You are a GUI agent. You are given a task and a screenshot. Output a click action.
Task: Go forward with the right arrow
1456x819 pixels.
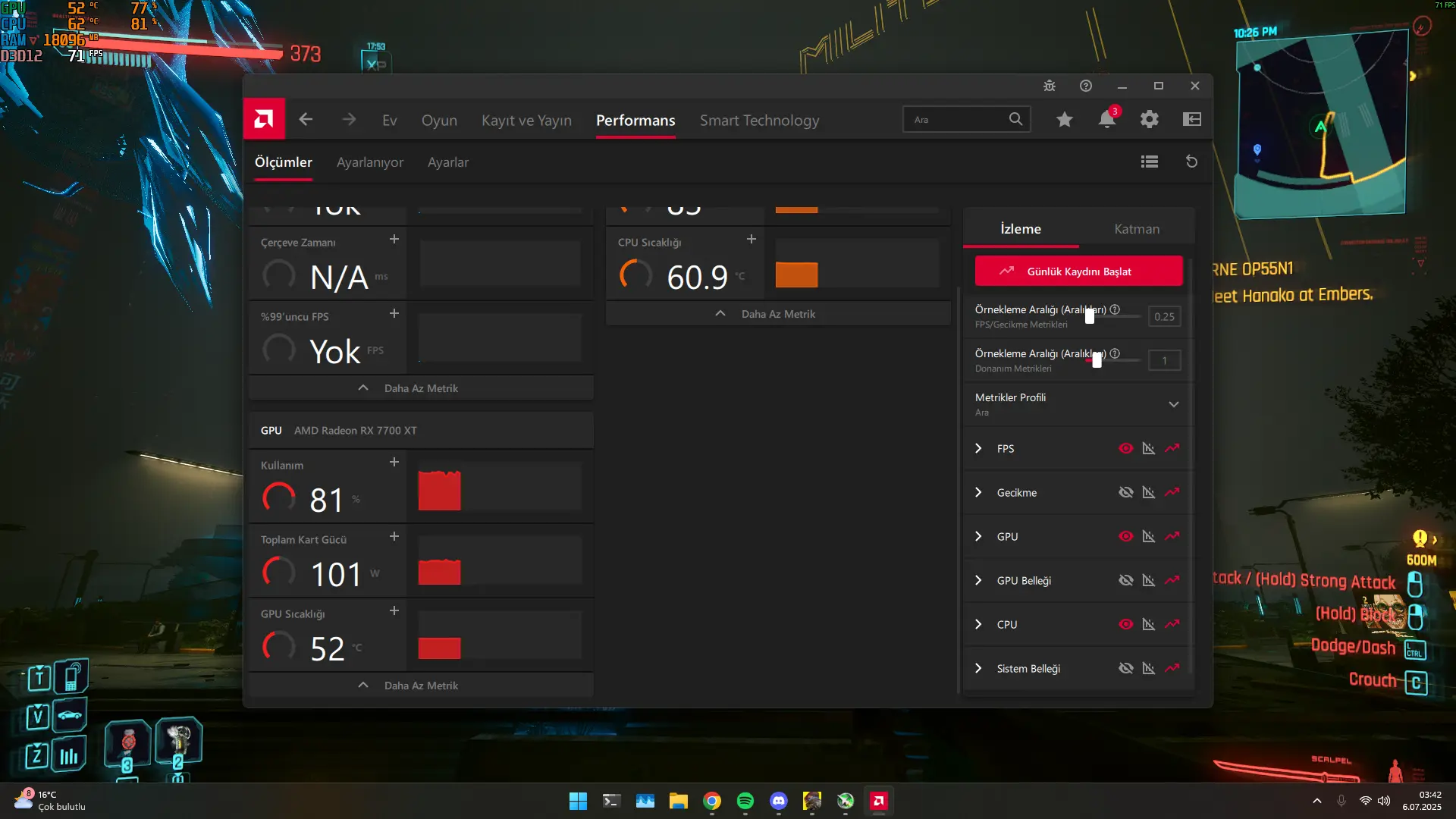coord(349,120)
